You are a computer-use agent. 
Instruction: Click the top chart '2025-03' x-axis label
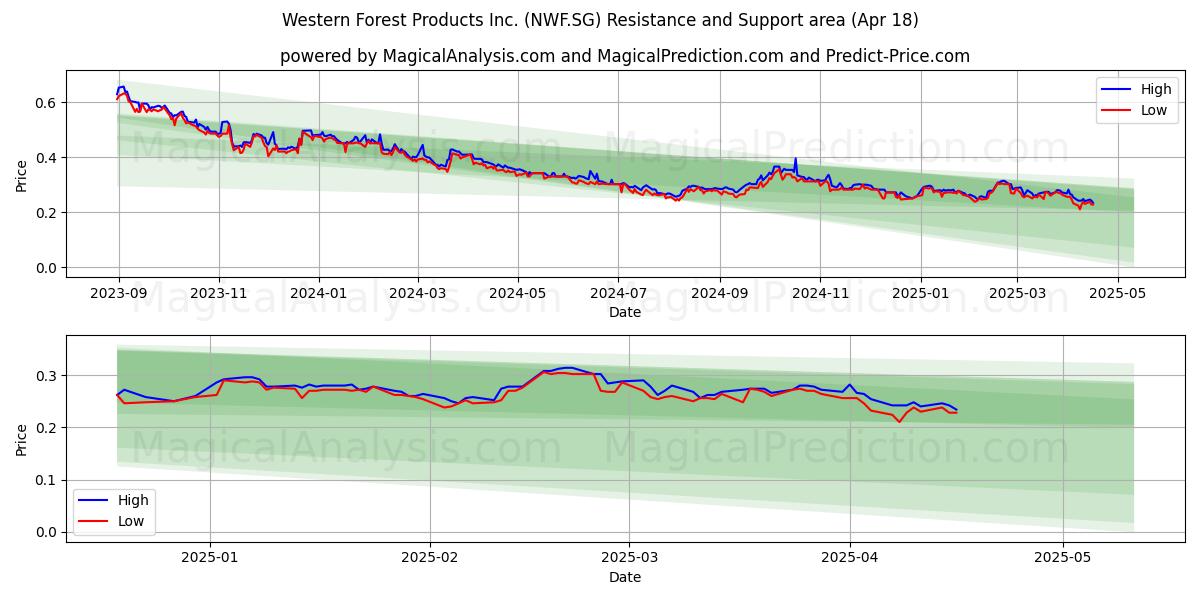[1016, 294]
